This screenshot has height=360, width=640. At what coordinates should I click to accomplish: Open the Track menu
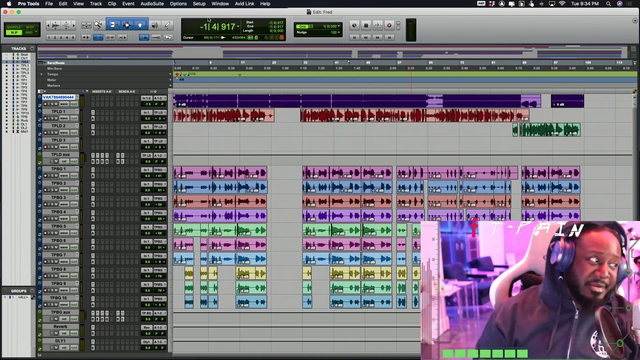pos(96,4)
